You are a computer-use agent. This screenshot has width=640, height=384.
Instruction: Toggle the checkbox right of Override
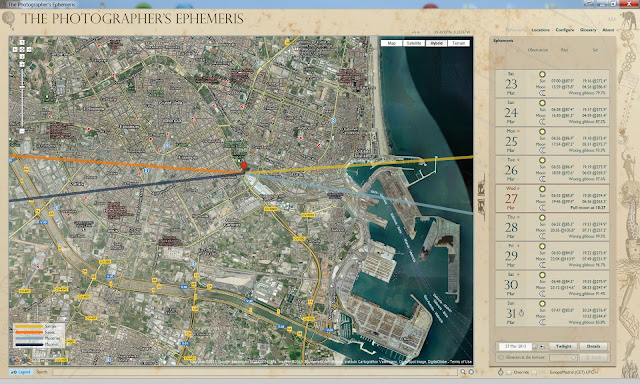tap(534, 372)
